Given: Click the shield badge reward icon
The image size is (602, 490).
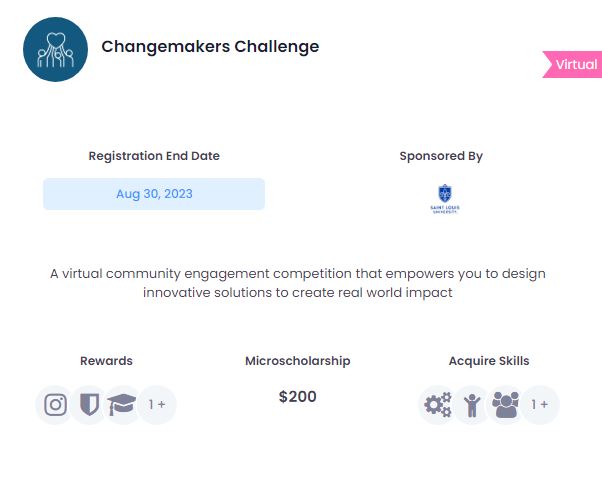Looking at the screenshot, I should pyautogui.click(x=89, y=405).
